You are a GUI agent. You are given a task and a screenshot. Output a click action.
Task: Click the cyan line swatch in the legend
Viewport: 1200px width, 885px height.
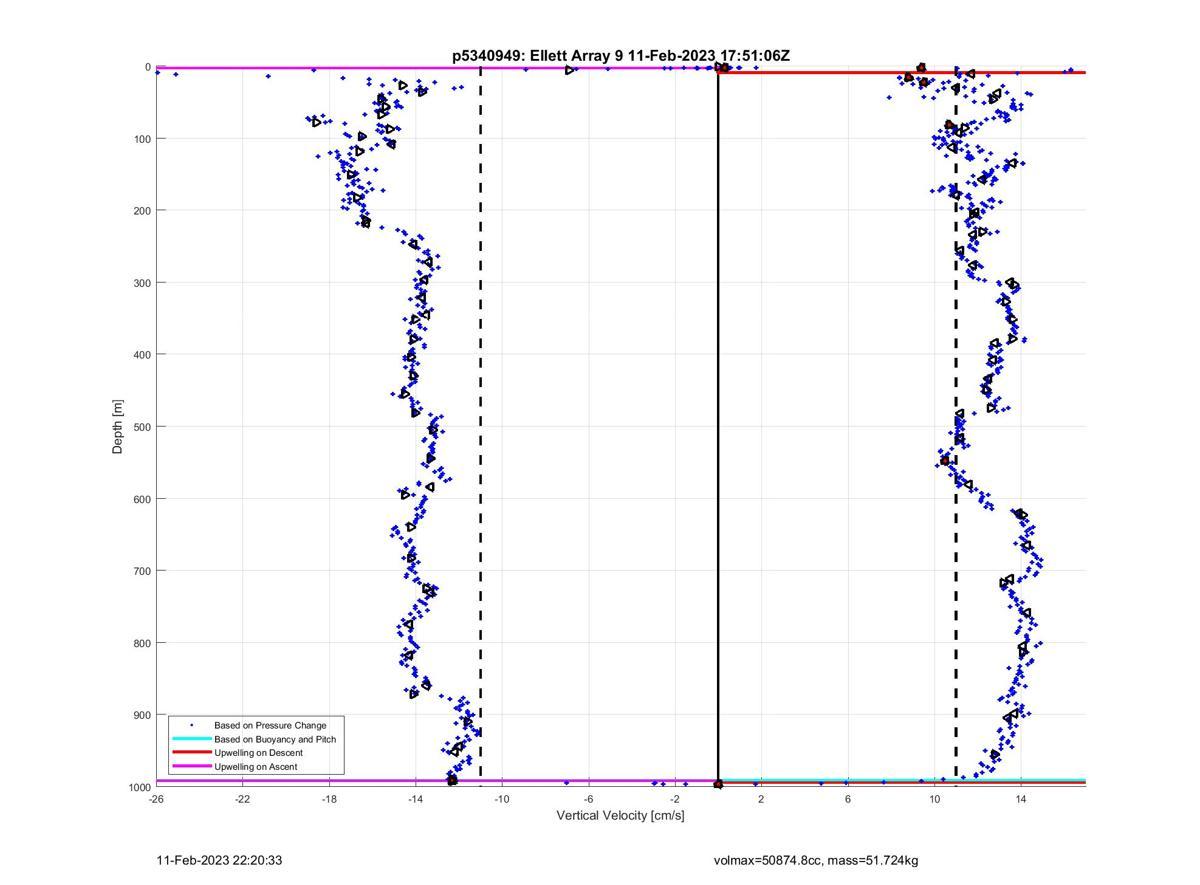(191, 739)
